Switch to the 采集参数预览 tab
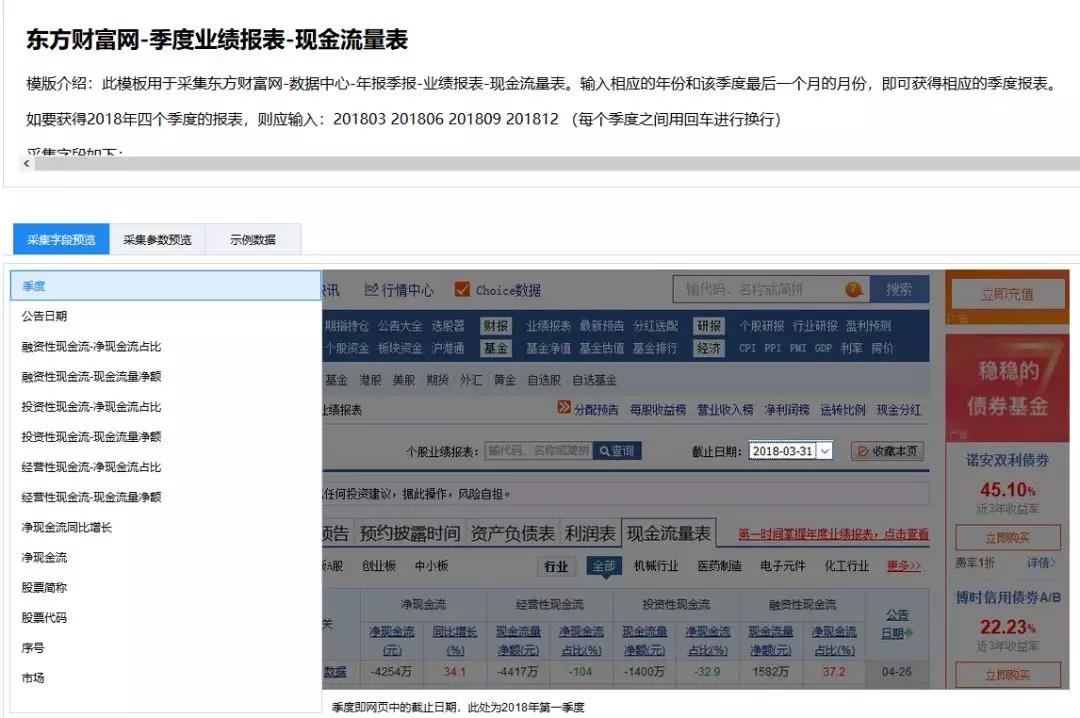The height and width of the screenshot is (718, 1080). click(157, 239)
